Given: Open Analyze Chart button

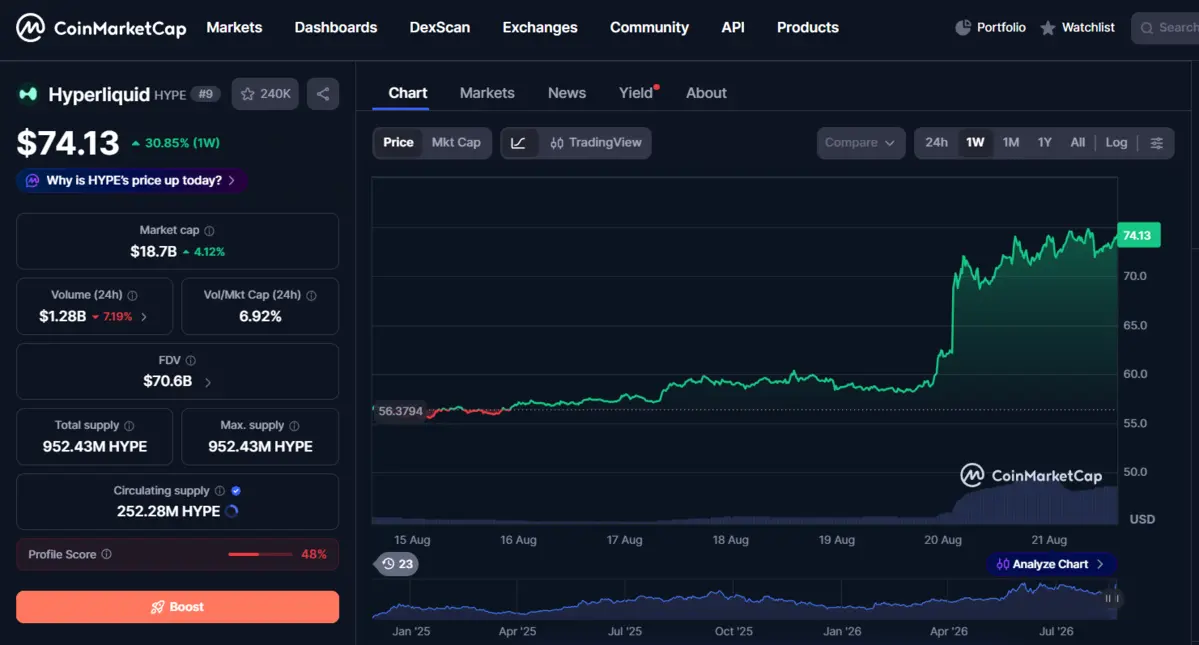Looking at the screenshot, I should point(1051,564).
